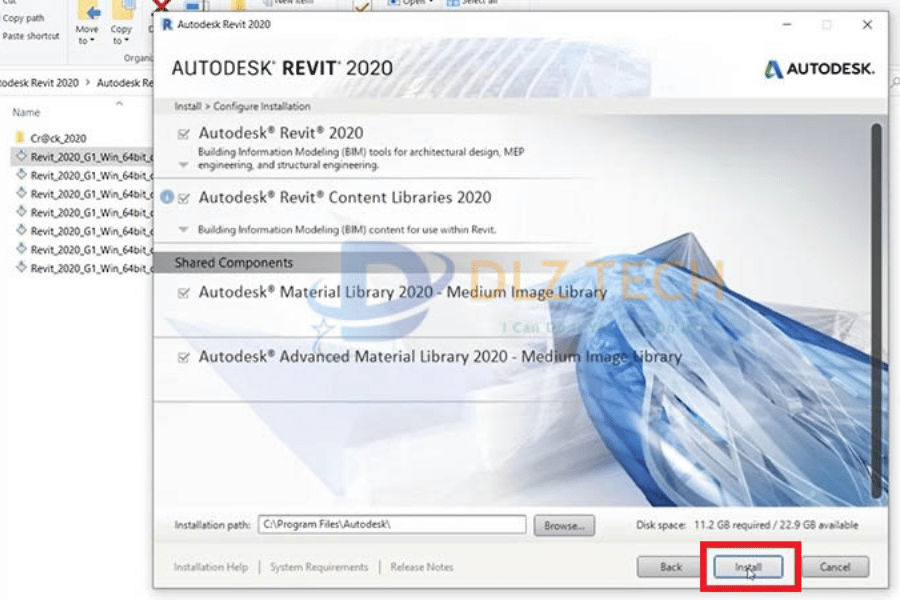Viewport: 900px width, 600px height.
Task: Select the highlighted Revit_2020_G1_Win_64bit file icon
Action: (21, 157)
